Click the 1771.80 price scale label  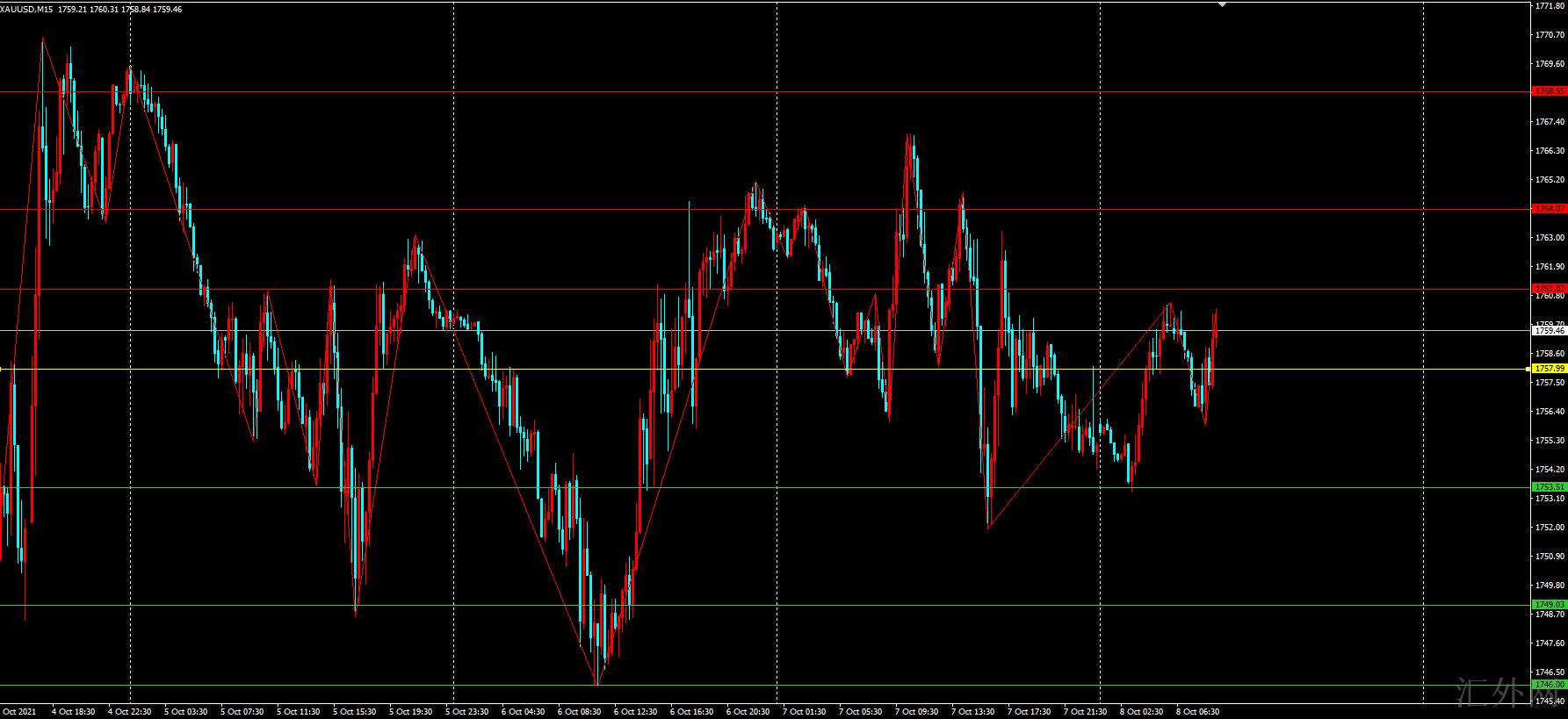click(1549, 5)
